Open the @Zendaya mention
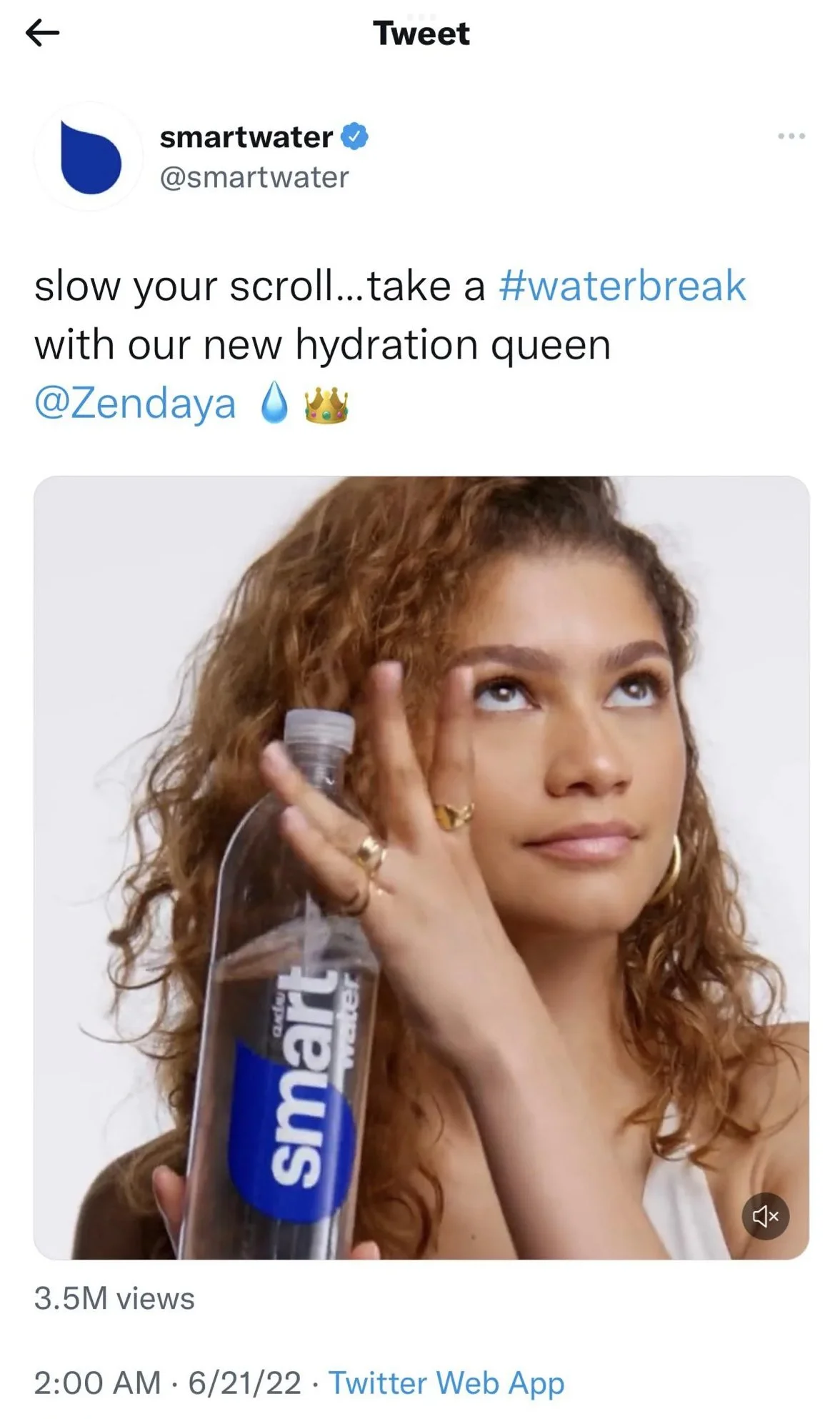 pos(135,403)
